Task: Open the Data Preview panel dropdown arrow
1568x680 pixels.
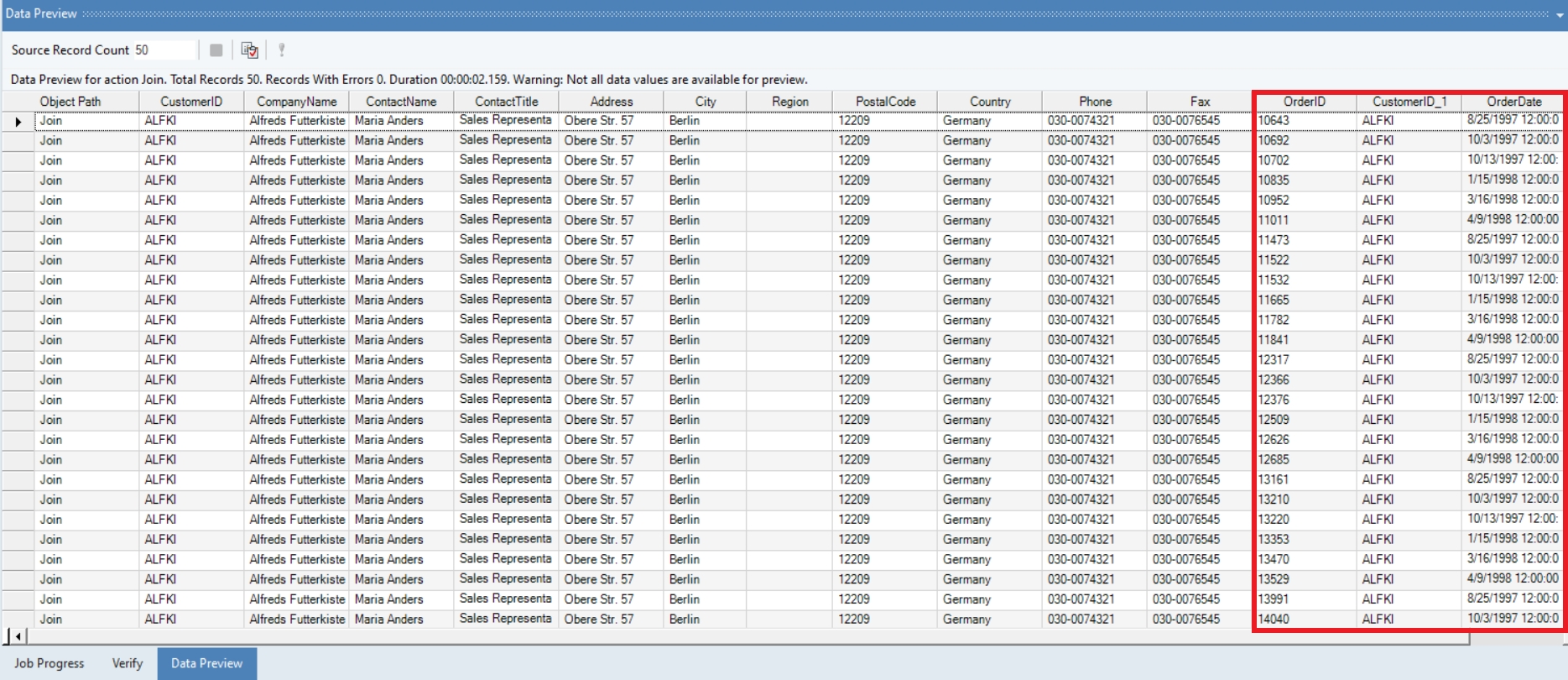Action: pyautogui.click(x=1560, y=14)
